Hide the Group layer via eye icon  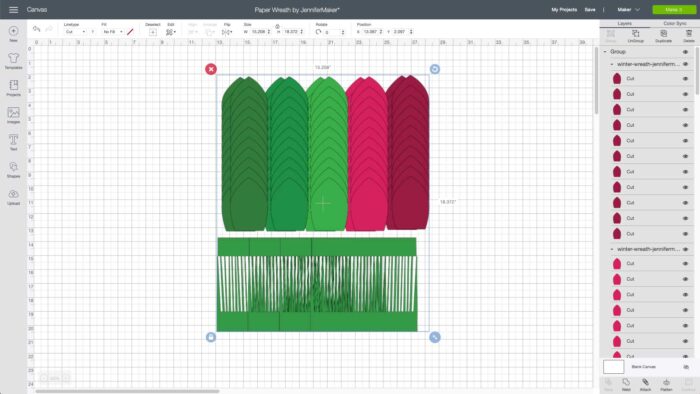(685, 52)
